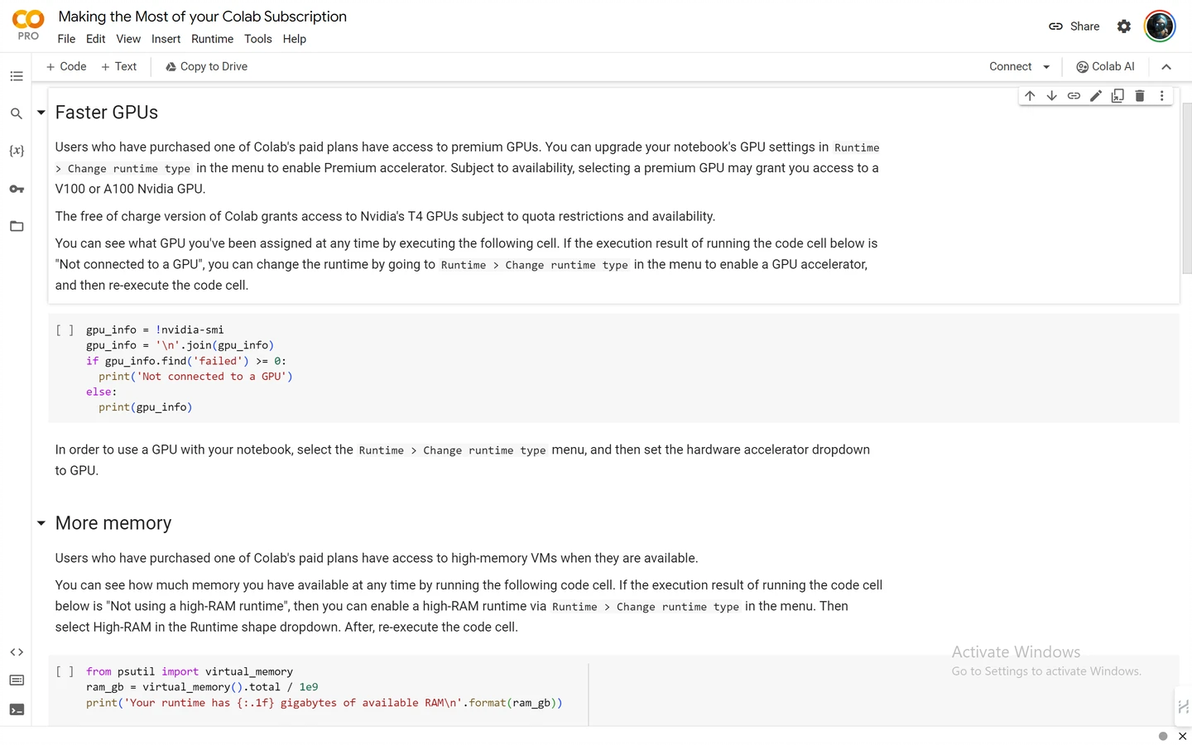Open code snippets panel
The width and height of the screenshot is (1192, 745).
point(16,652)
